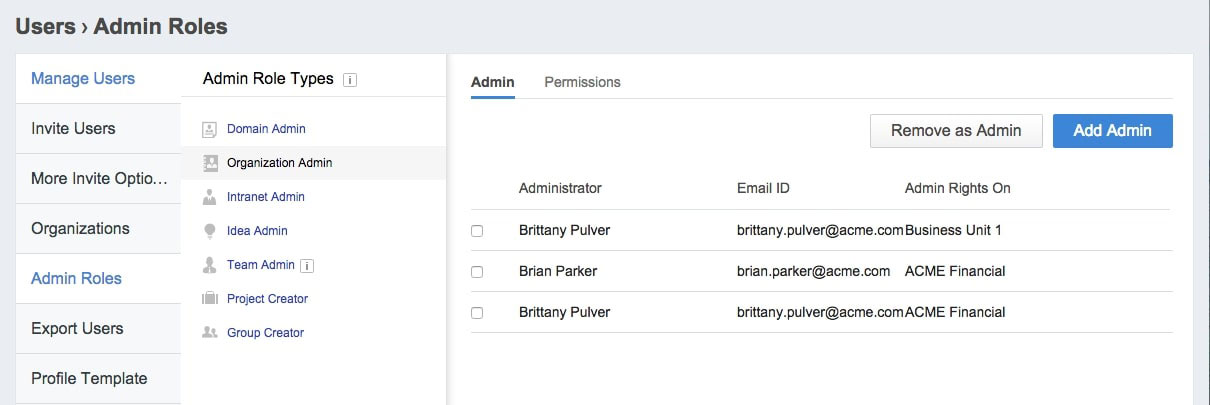
Task: Select the Brian Parker row checkbox
Action: pos(477,272)
